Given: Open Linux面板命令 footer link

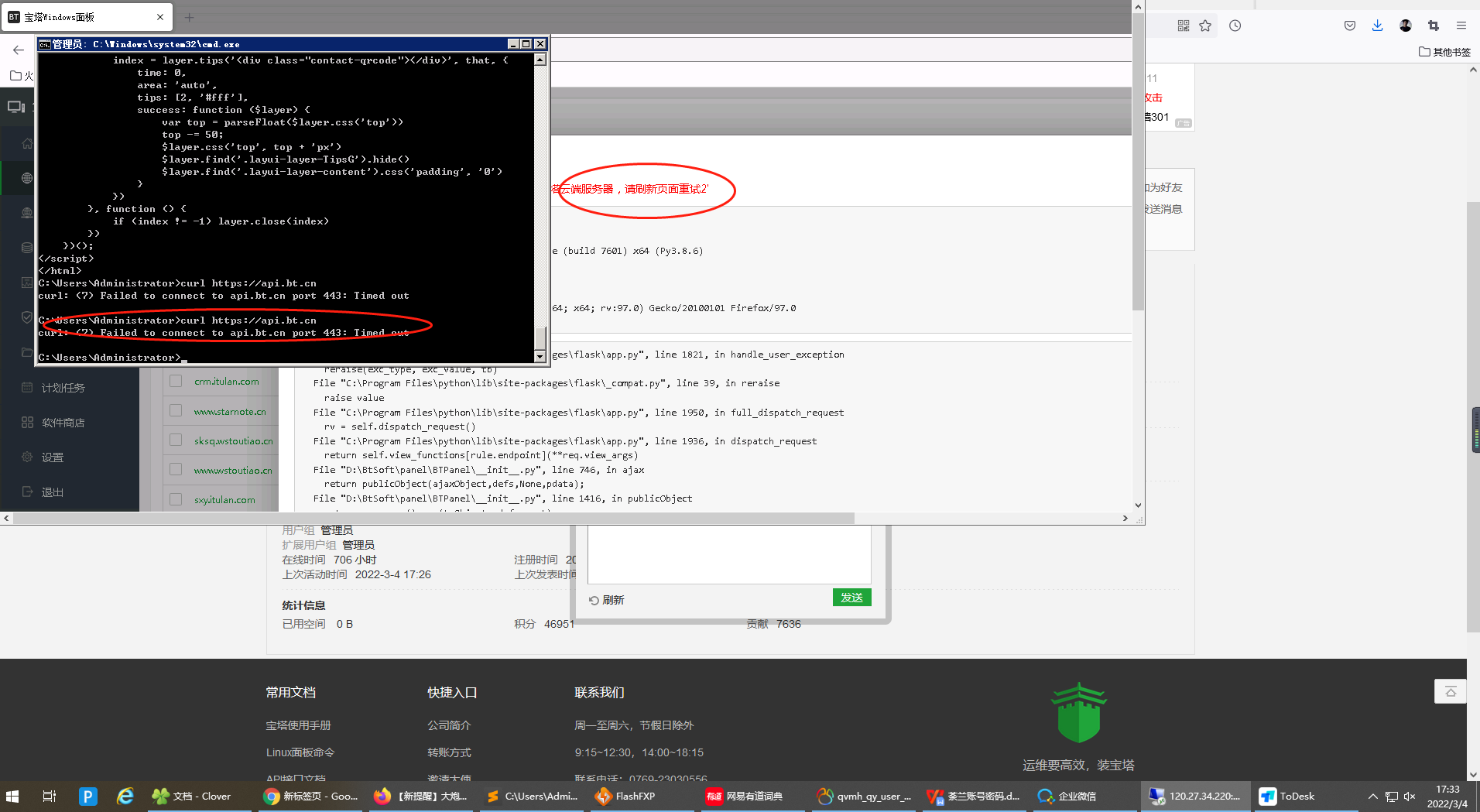Looking at the screenshot, I should tap(300, 752).
